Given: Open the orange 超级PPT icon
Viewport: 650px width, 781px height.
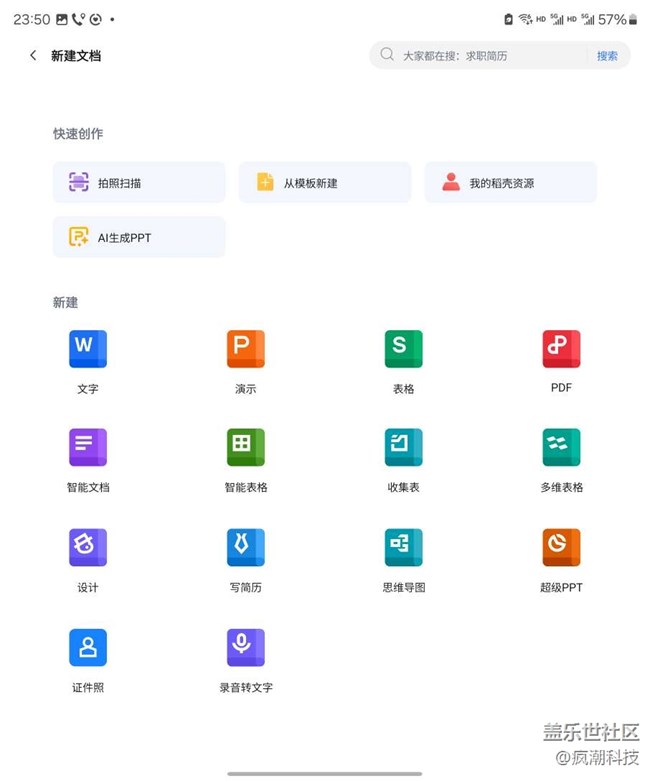Looking at the screenshot, I should (561, 548).
